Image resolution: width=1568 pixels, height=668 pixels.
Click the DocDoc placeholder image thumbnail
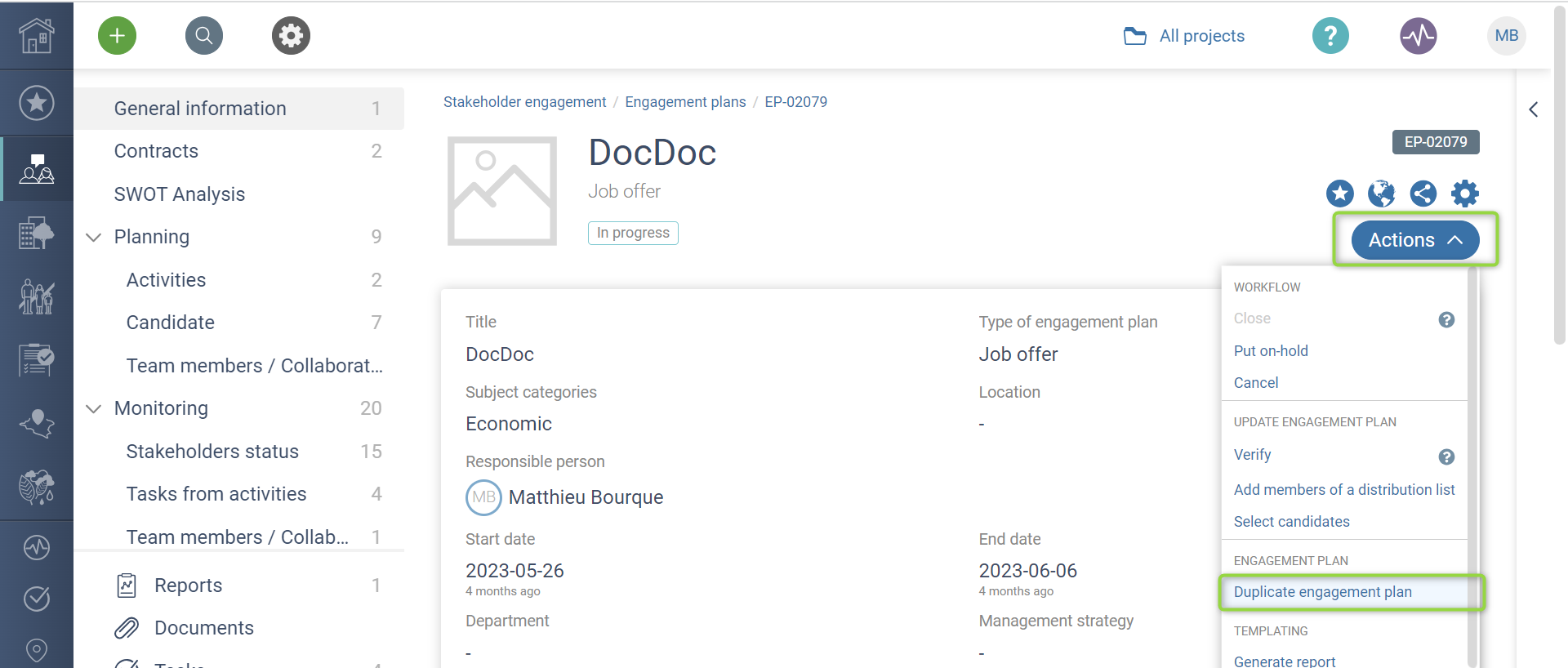(502, 191)
